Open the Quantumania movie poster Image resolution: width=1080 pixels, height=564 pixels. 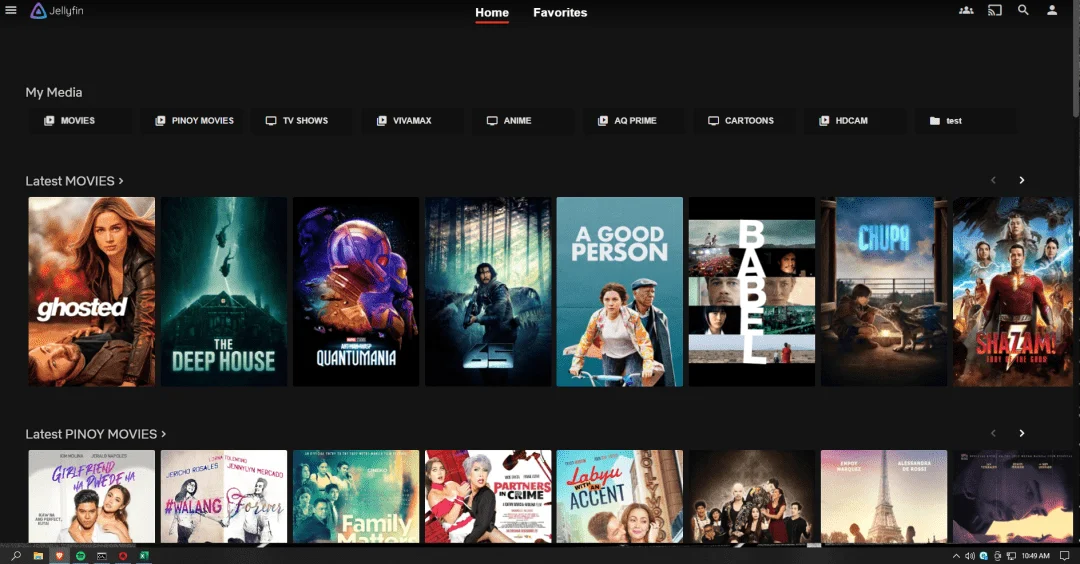[x=356, y=291]
